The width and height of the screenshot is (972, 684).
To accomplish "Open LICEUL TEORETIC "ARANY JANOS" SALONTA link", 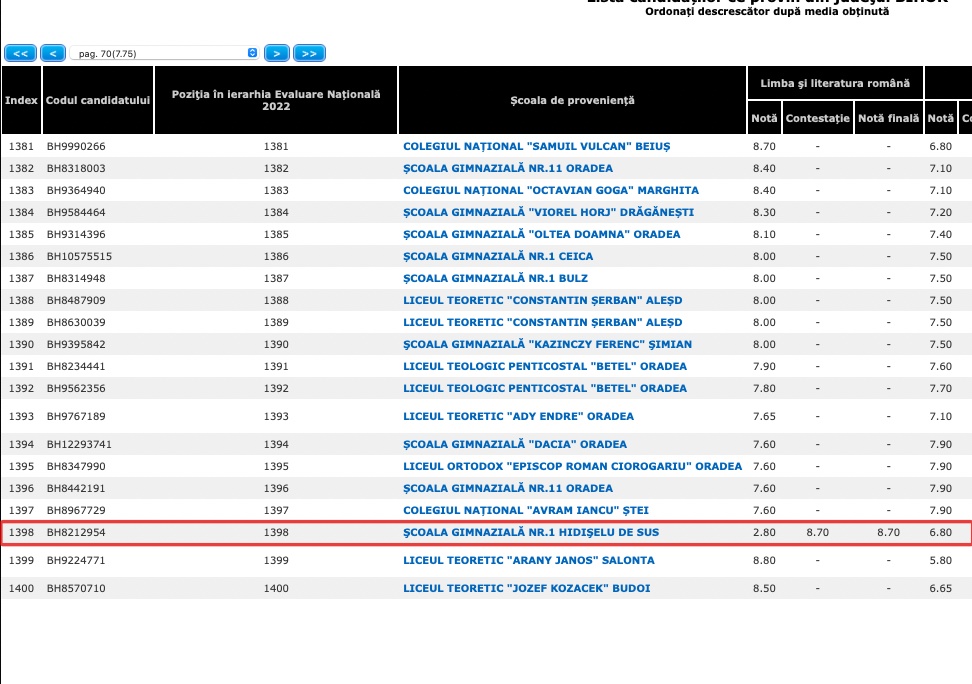I will pyautogui.click(x=528, y=560).
